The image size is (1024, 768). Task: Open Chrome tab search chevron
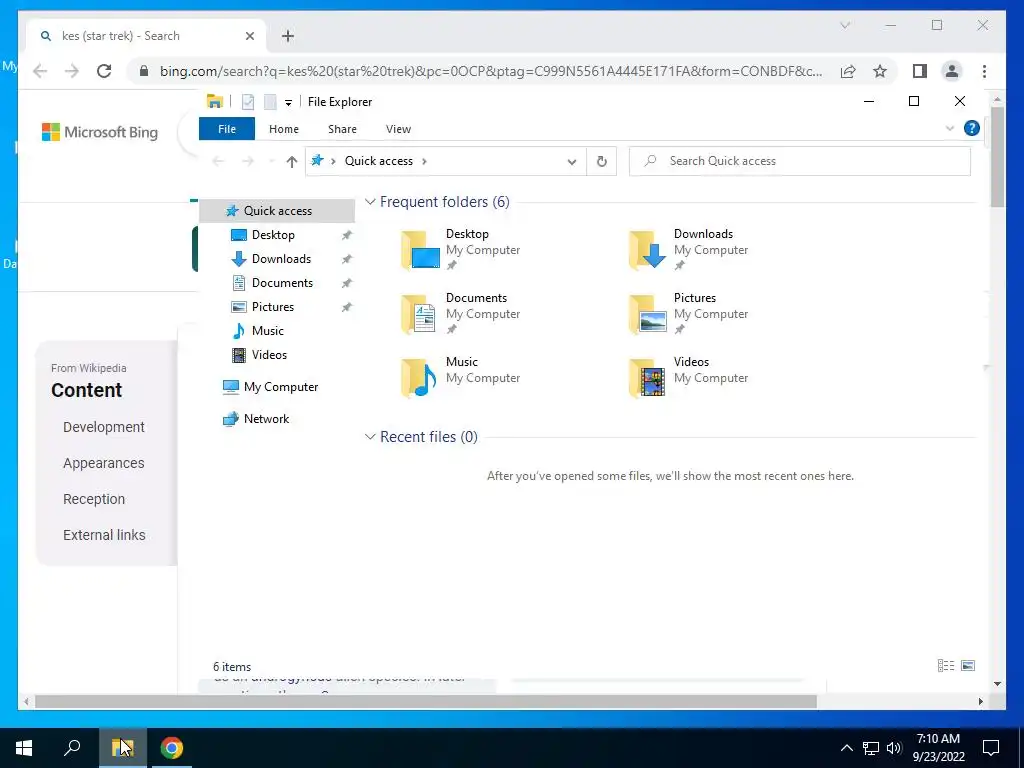[x=844, y=25]
